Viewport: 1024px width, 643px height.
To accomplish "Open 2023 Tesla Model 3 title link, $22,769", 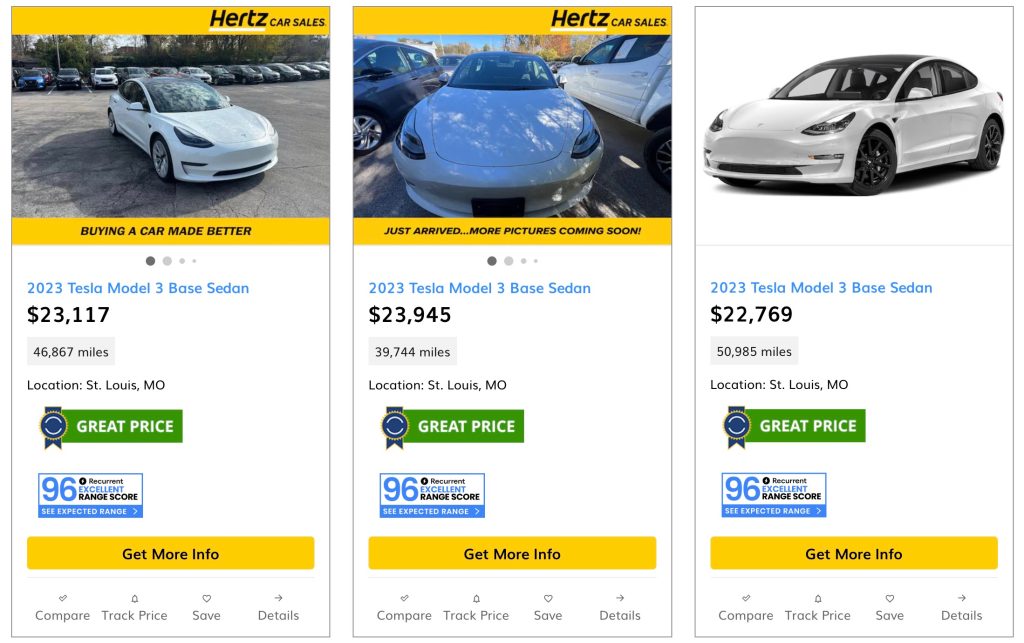I will coord(821,288).
